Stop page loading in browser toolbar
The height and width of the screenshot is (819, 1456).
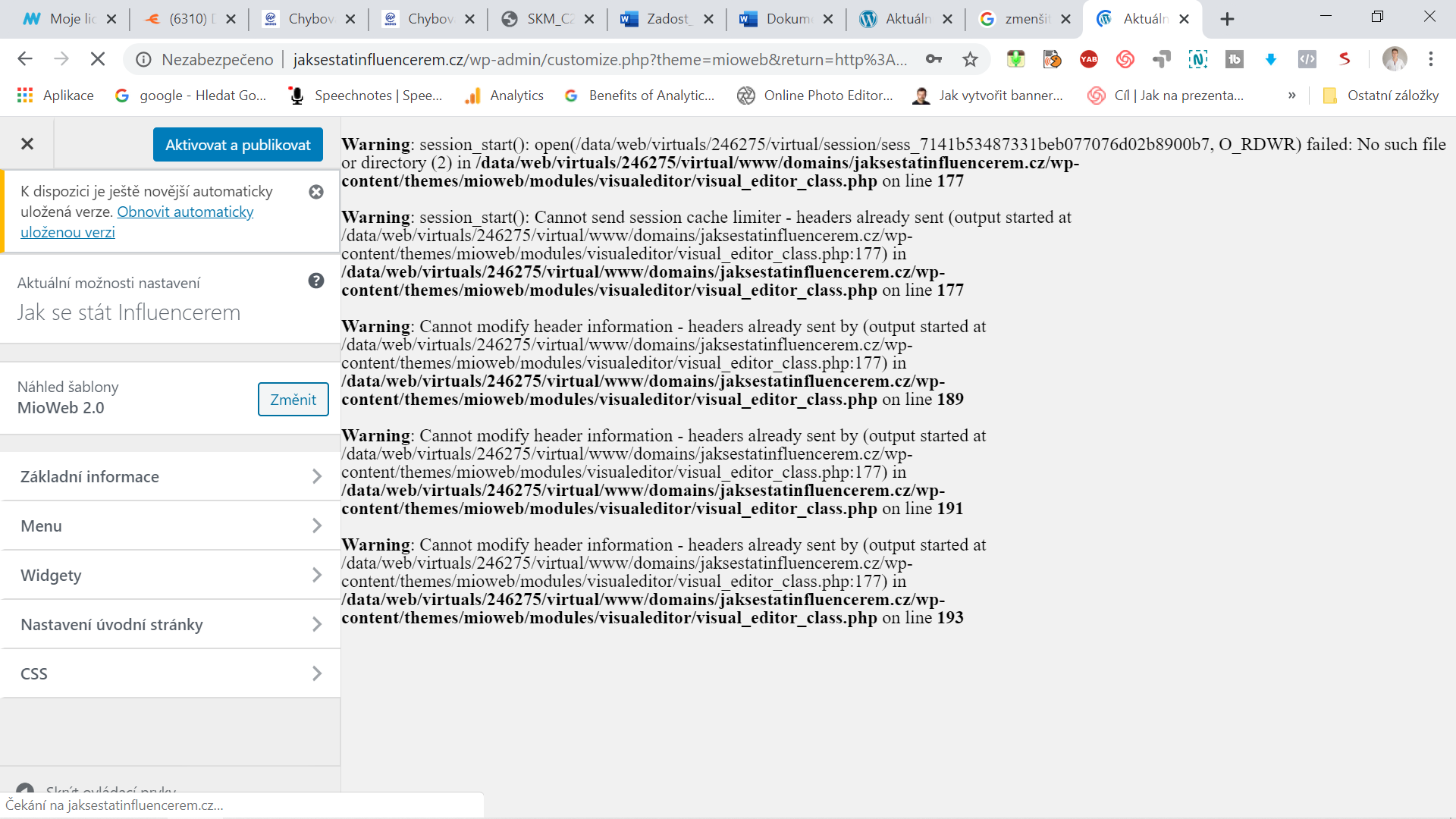98,59
